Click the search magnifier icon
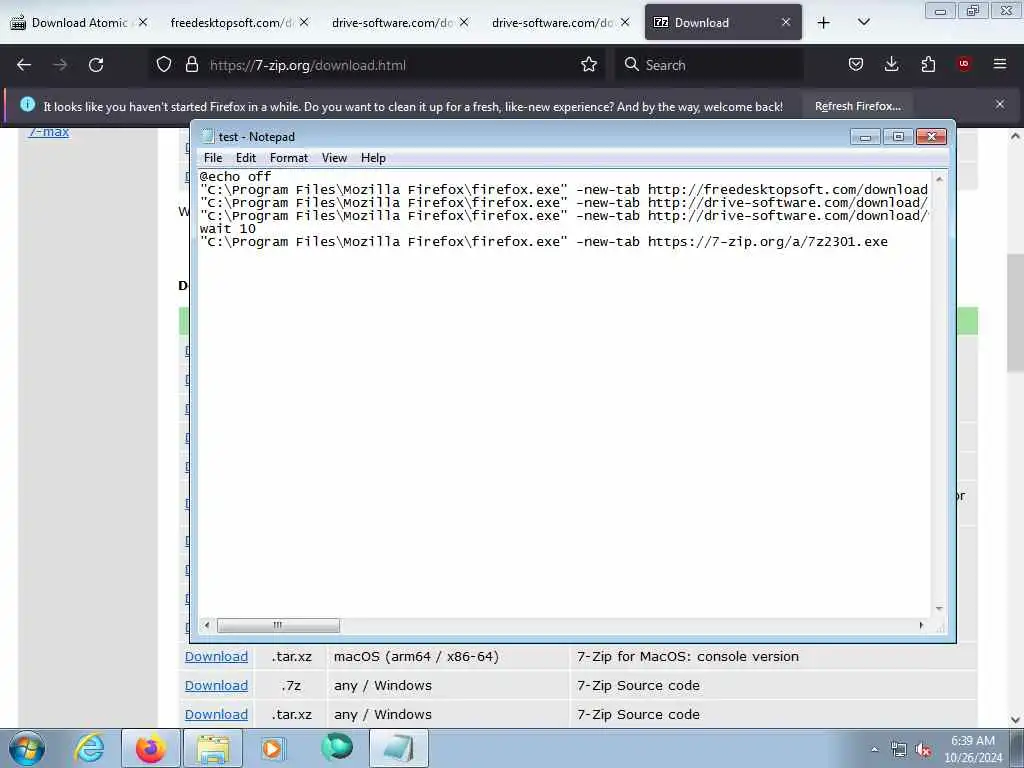 click(631, 65)
